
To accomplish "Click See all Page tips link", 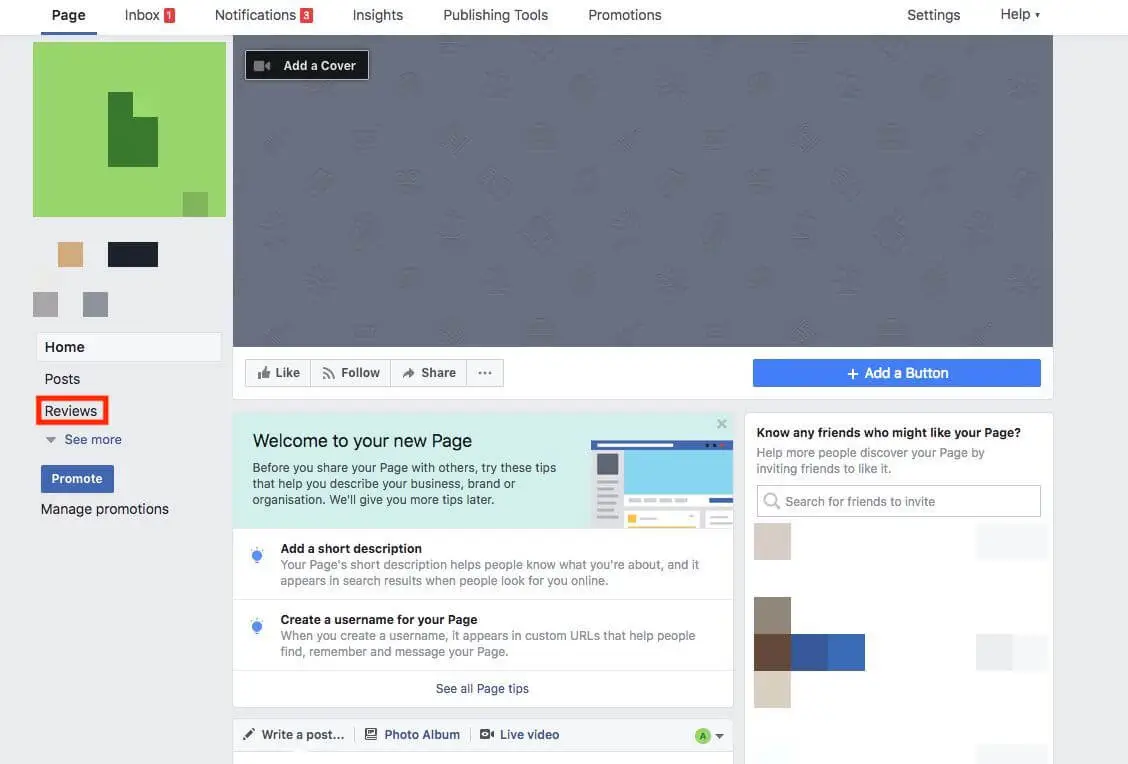I will (482, 688).
